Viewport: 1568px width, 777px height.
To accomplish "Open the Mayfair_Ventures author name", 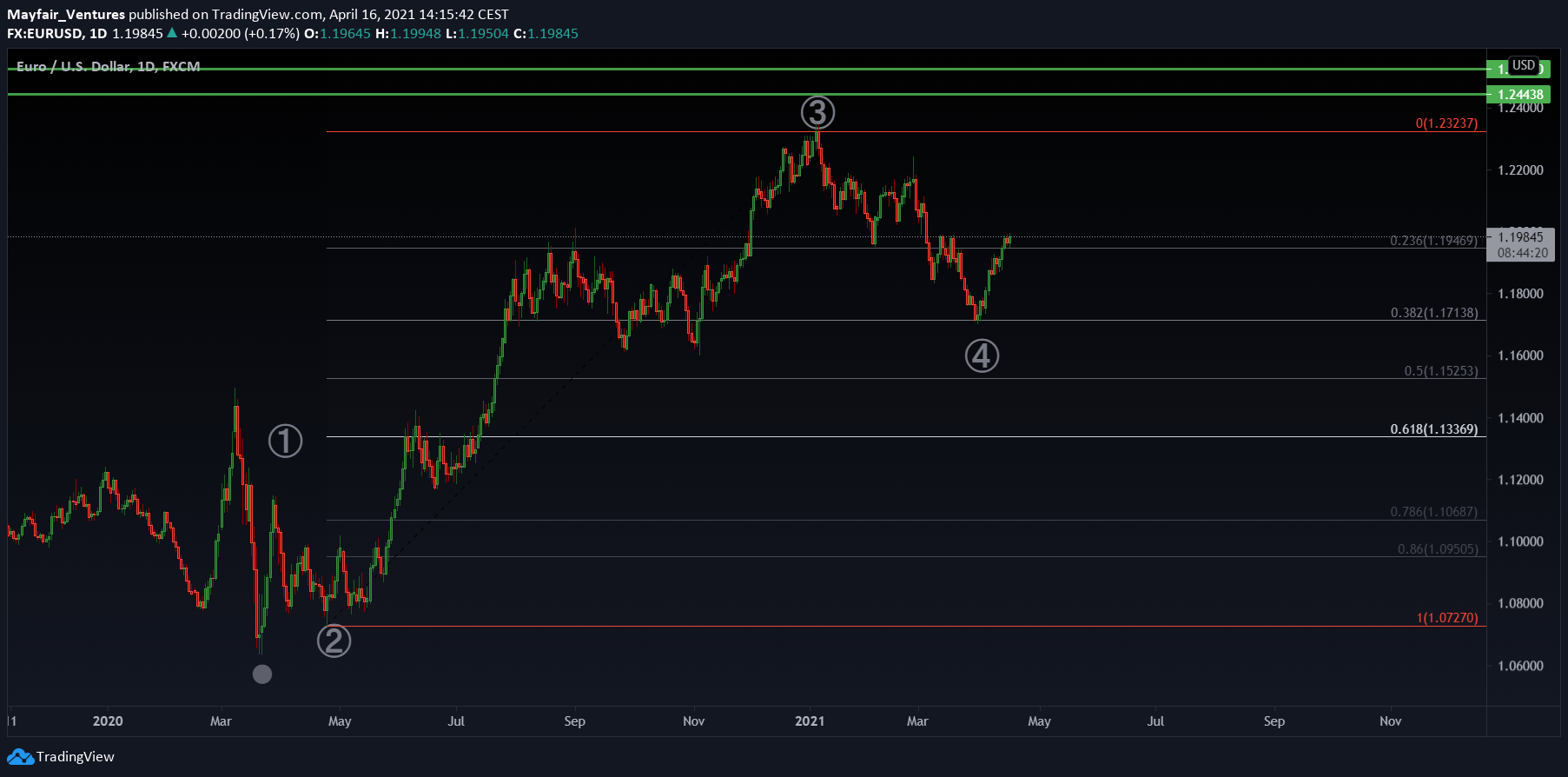I will coord(66,14).
